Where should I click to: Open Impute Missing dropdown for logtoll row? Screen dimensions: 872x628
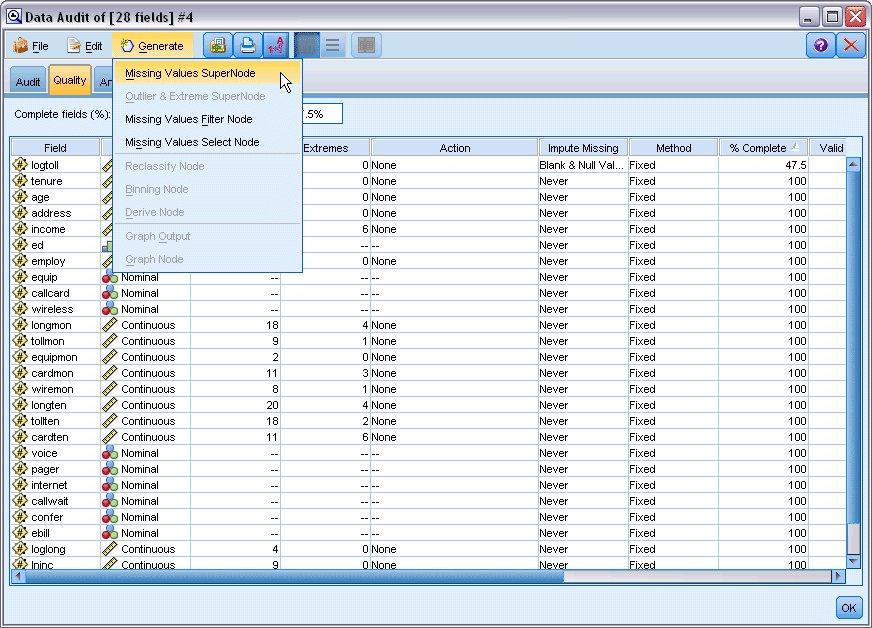pos(583,165)
